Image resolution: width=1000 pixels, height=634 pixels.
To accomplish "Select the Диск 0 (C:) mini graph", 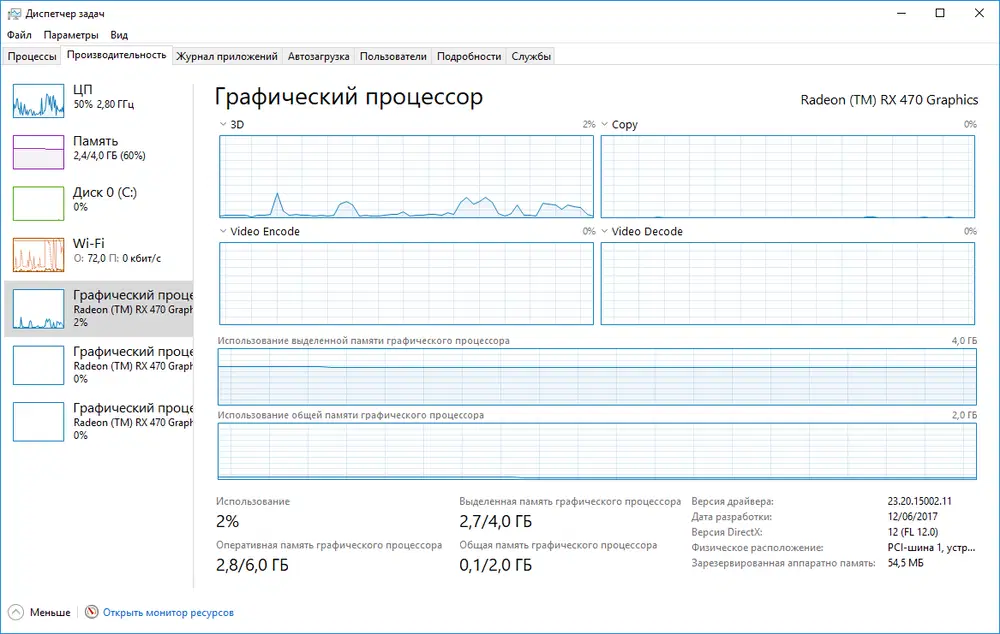I will (x=38, y=203).
